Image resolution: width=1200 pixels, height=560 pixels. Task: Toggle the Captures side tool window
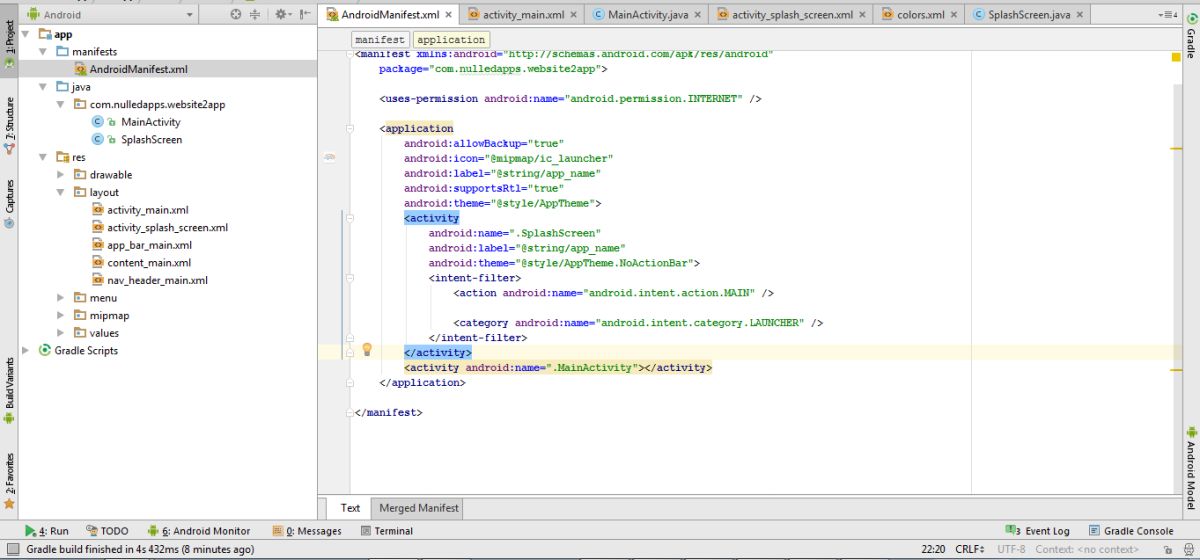tap(9, 205)
